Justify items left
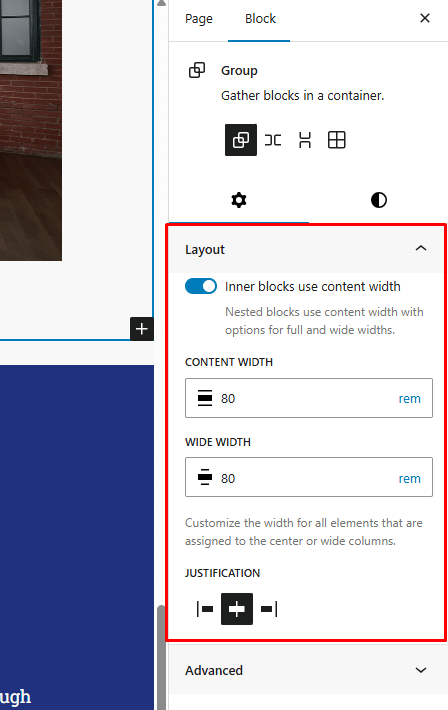The width and height of the screenshot is (448, 710). [x=205, y=609]
